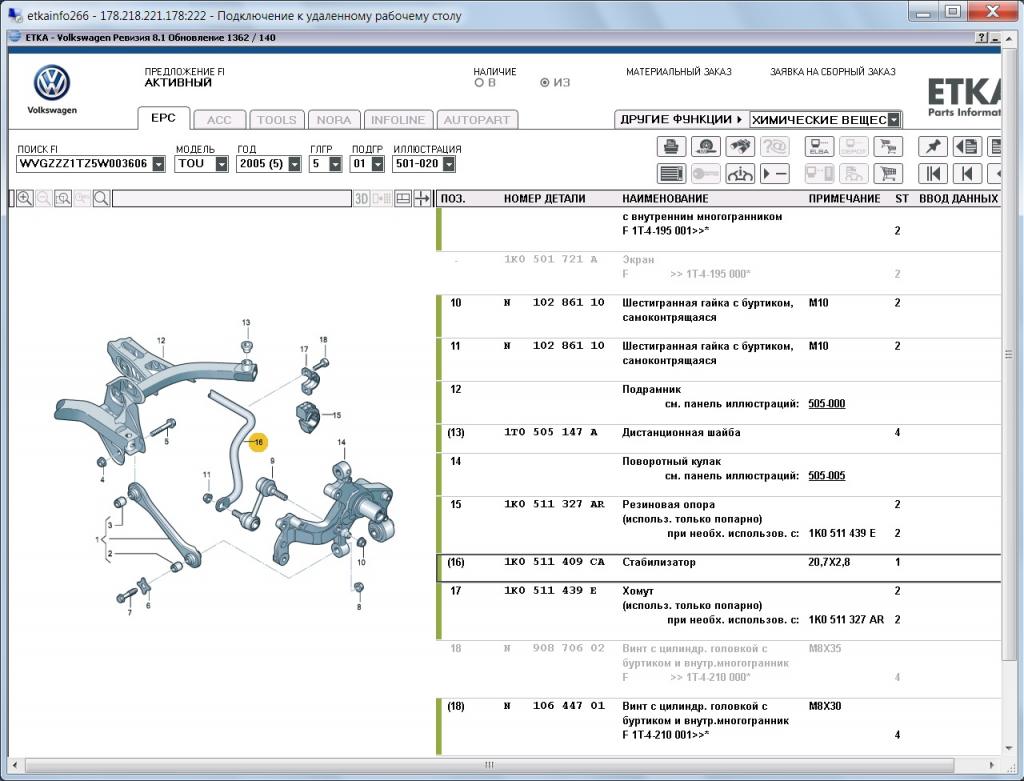
Task: Click the vertical scrollbar down arrow
Action: tap(1008, 748)
